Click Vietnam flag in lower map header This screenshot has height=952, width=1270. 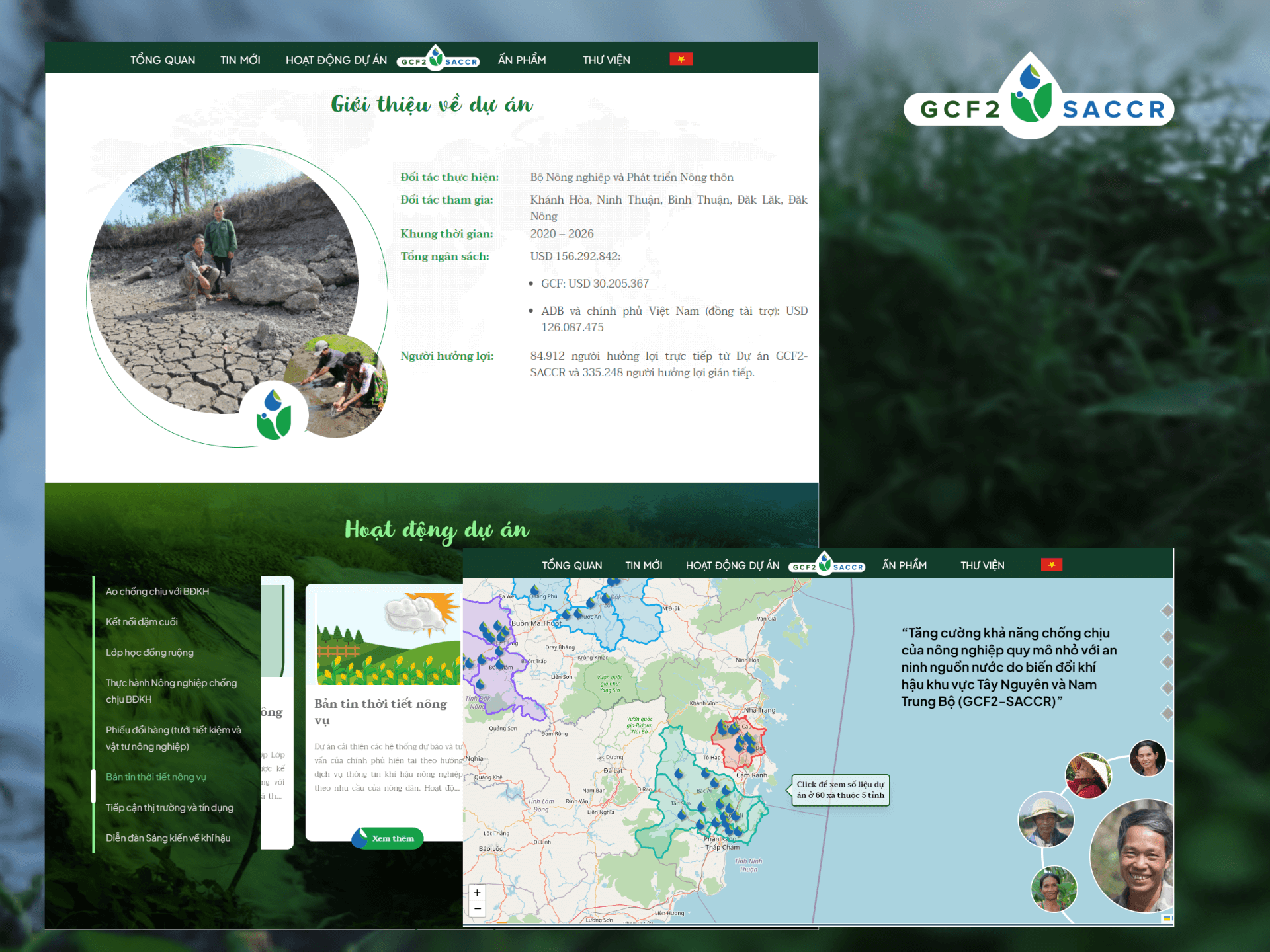[x=1051, y=565]
